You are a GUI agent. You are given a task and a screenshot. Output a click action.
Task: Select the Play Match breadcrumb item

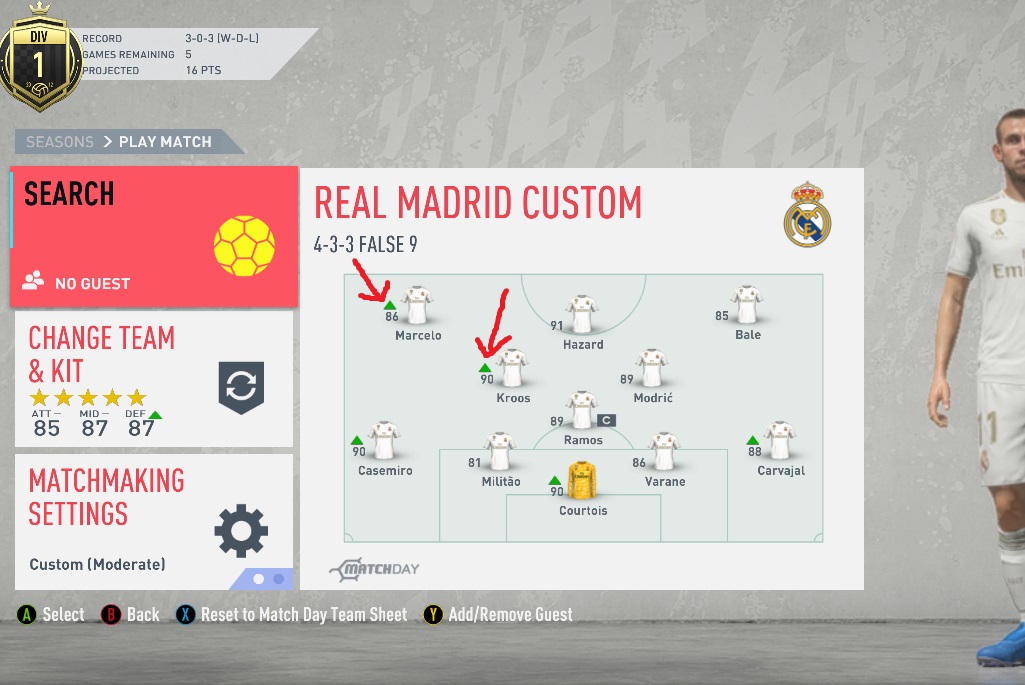[165, 142]
